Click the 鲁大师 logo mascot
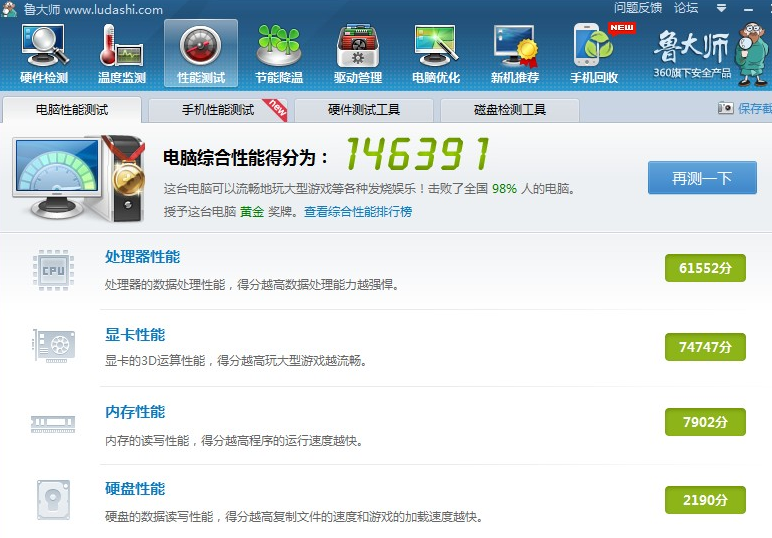This screenshot has height=538, width=772. (751, 54)
